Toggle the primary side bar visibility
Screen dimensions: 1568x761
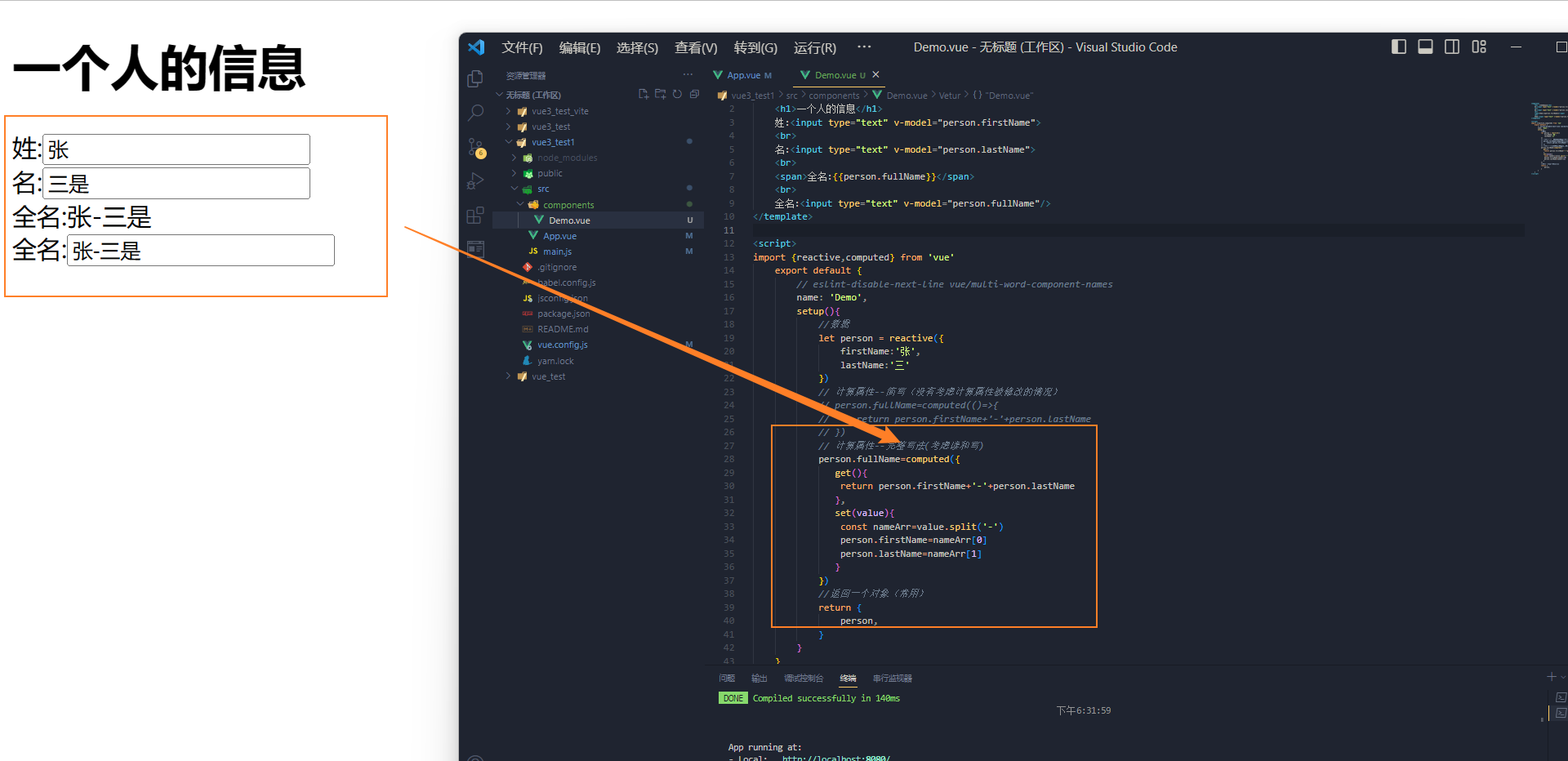click(1398, 47)
